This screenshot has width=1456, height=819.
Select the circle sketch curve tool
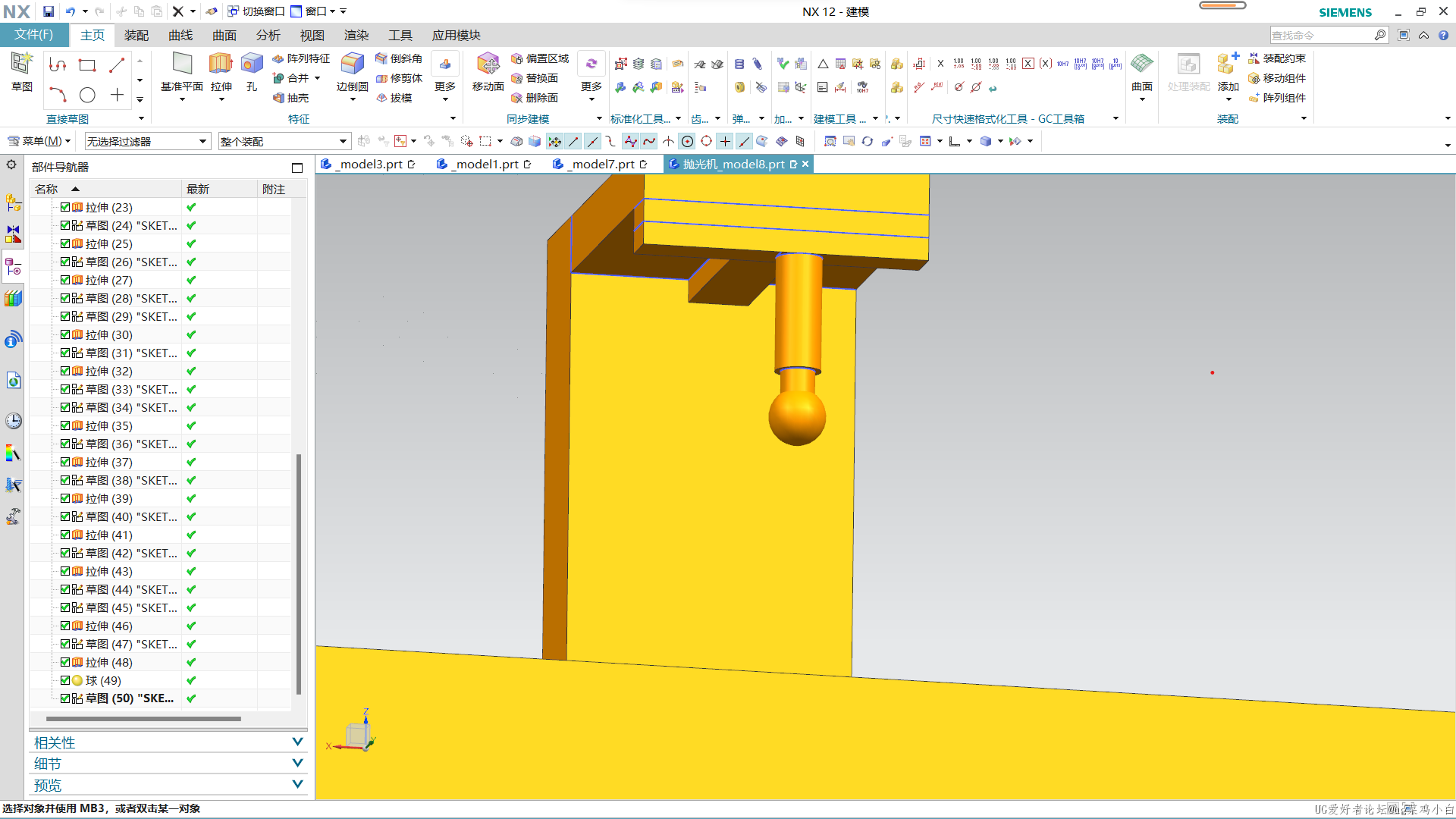(87, 95)
